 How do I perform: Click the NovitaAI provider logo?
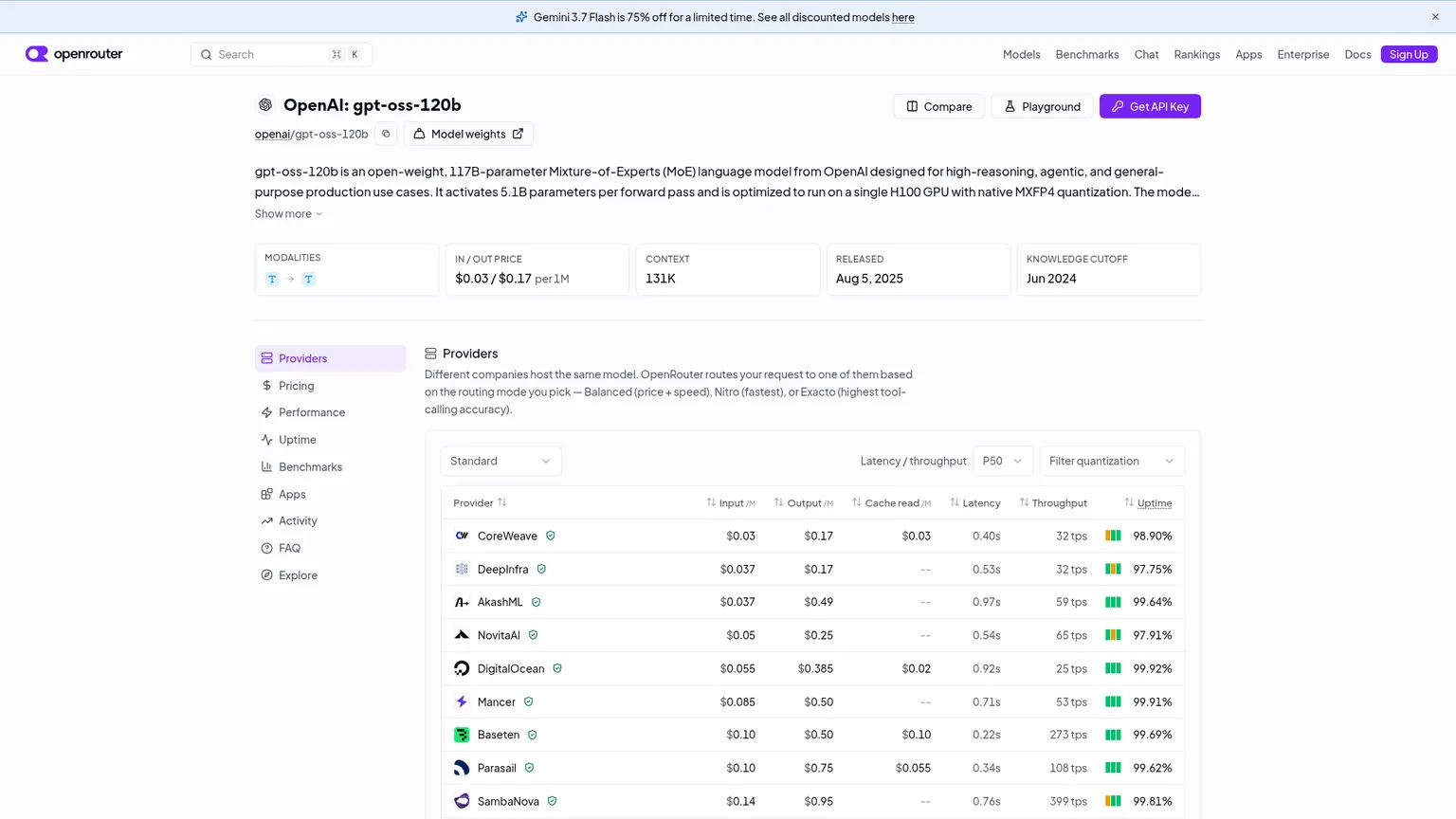click(x=462, y=635)
